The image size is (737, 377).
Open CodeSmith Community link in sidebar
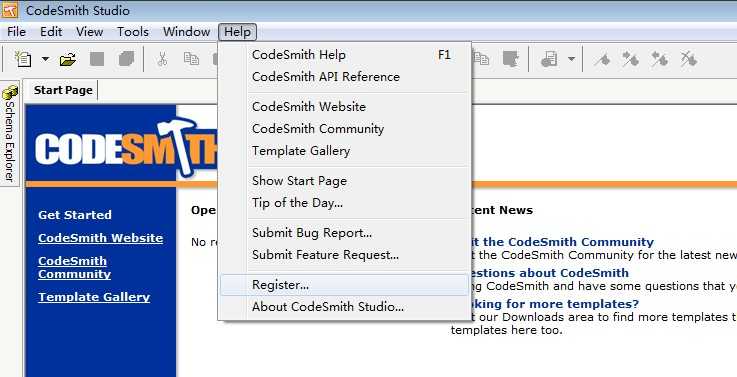(x=74, y=267)
